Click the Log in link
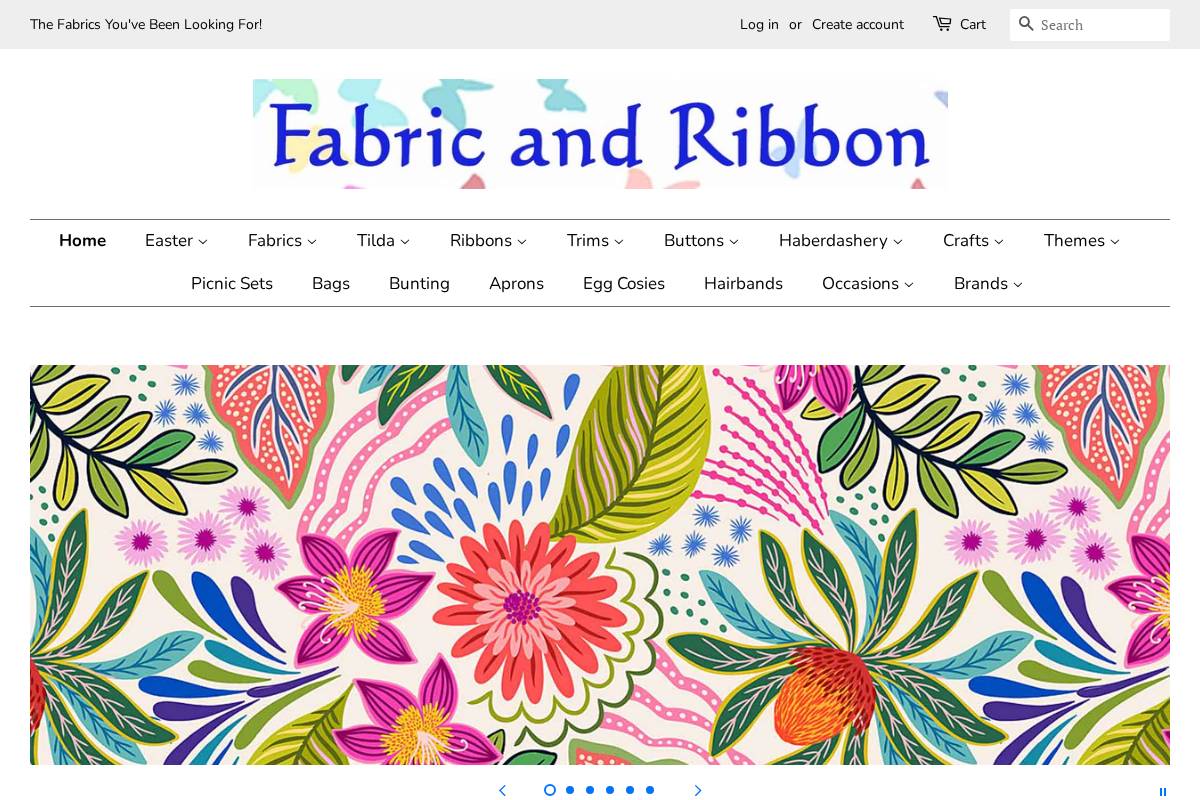1200x800 pixels. tap(759, 24)
